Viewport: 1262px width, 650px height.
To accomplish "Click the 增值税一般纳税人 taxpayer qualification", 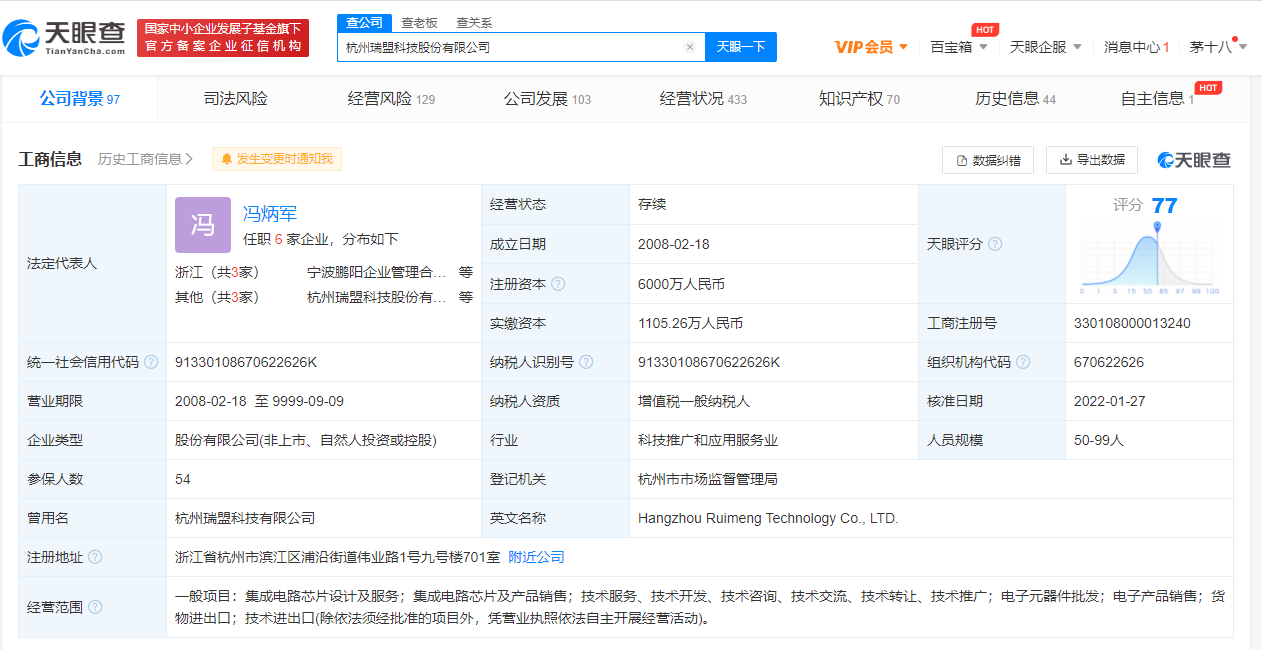I will click(x=694, y=401).
